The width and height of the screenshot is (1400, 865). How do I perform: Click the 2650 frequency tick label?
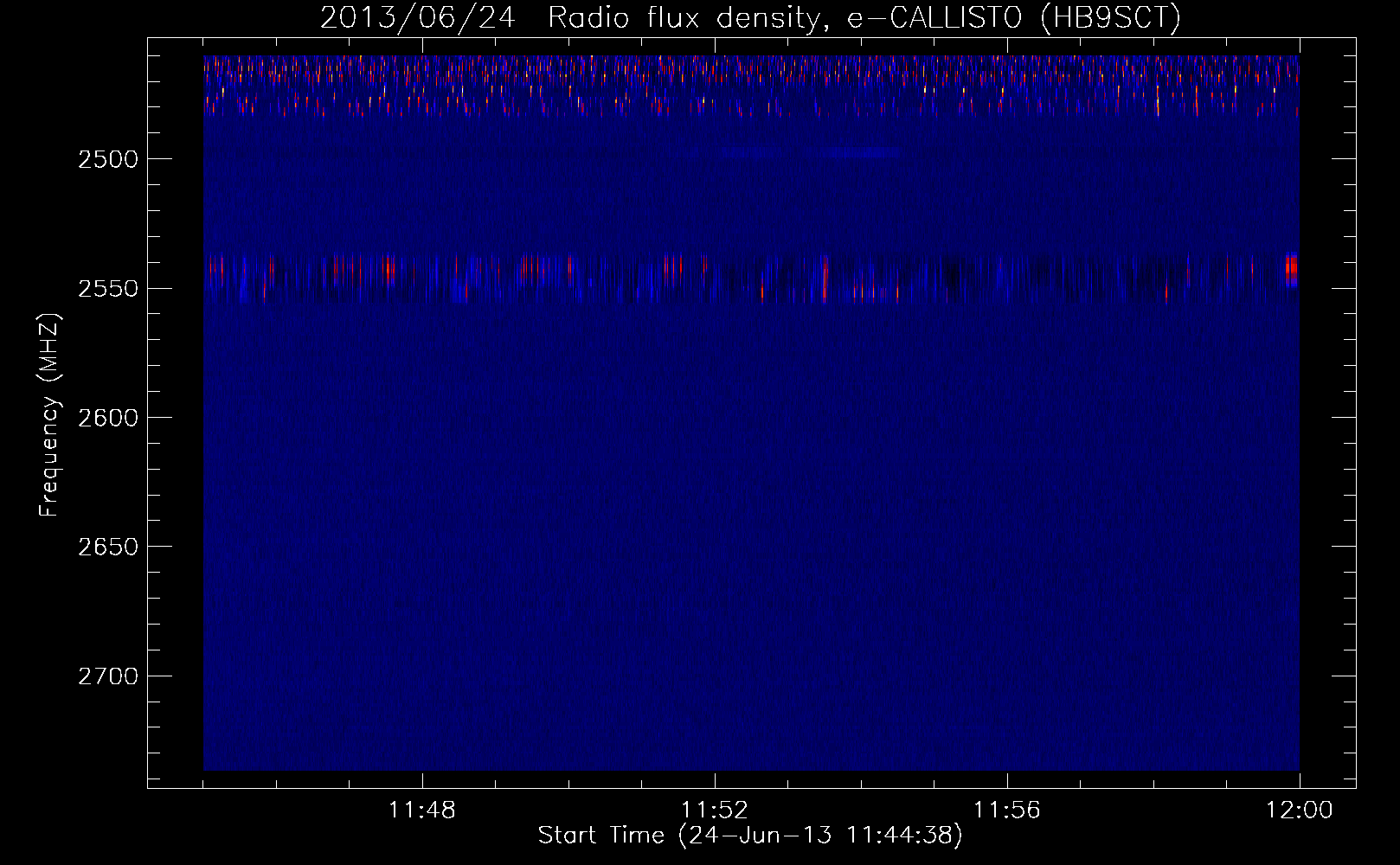tap(108, 547)
